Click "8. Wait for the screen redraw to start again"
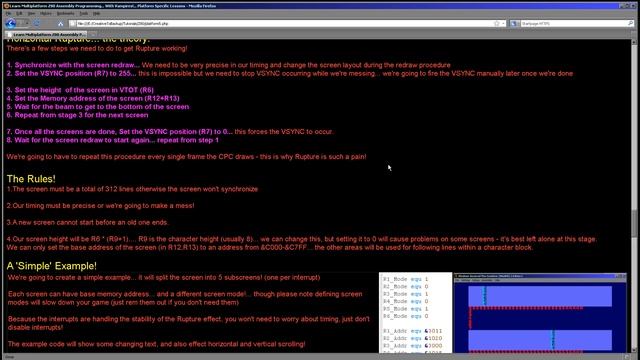640x360 pixels. [113, 140]
